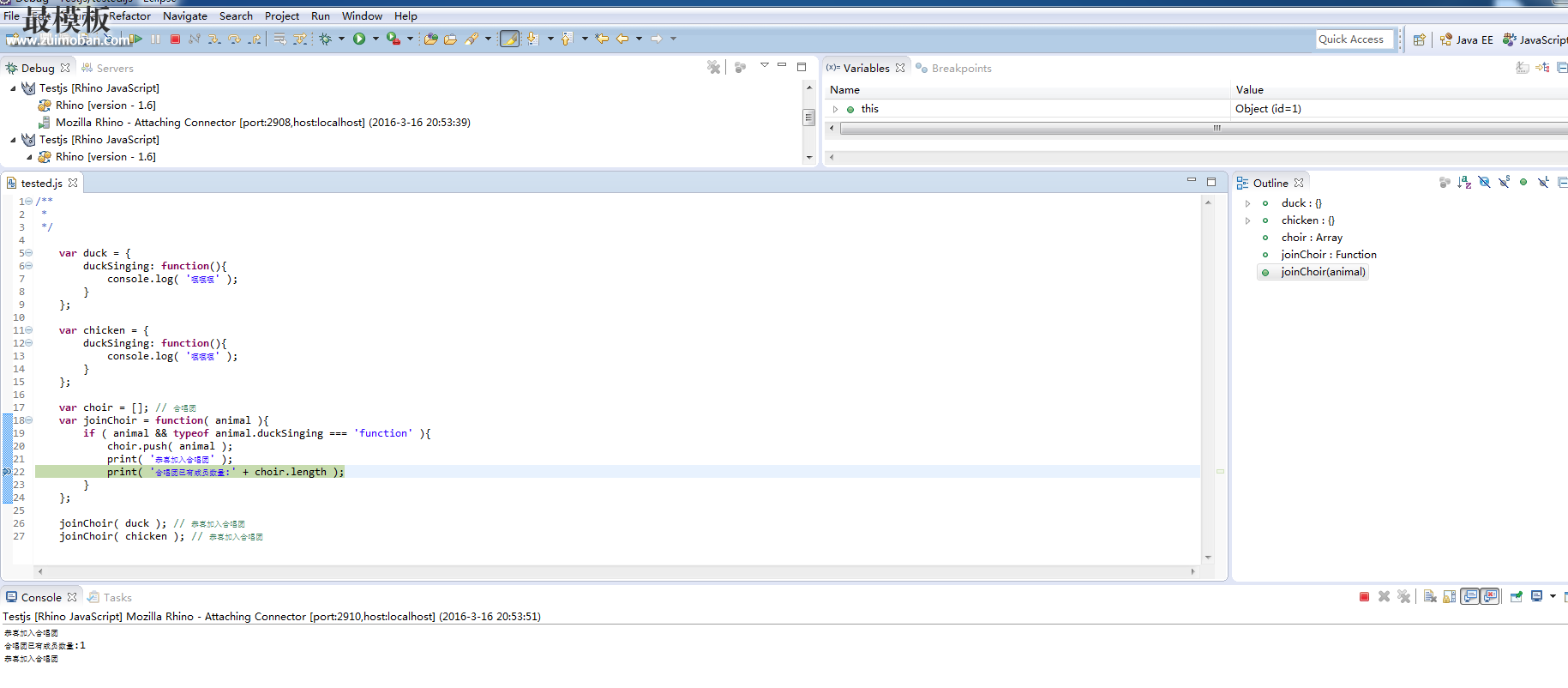Pin the Console view

click(1517, 597)
